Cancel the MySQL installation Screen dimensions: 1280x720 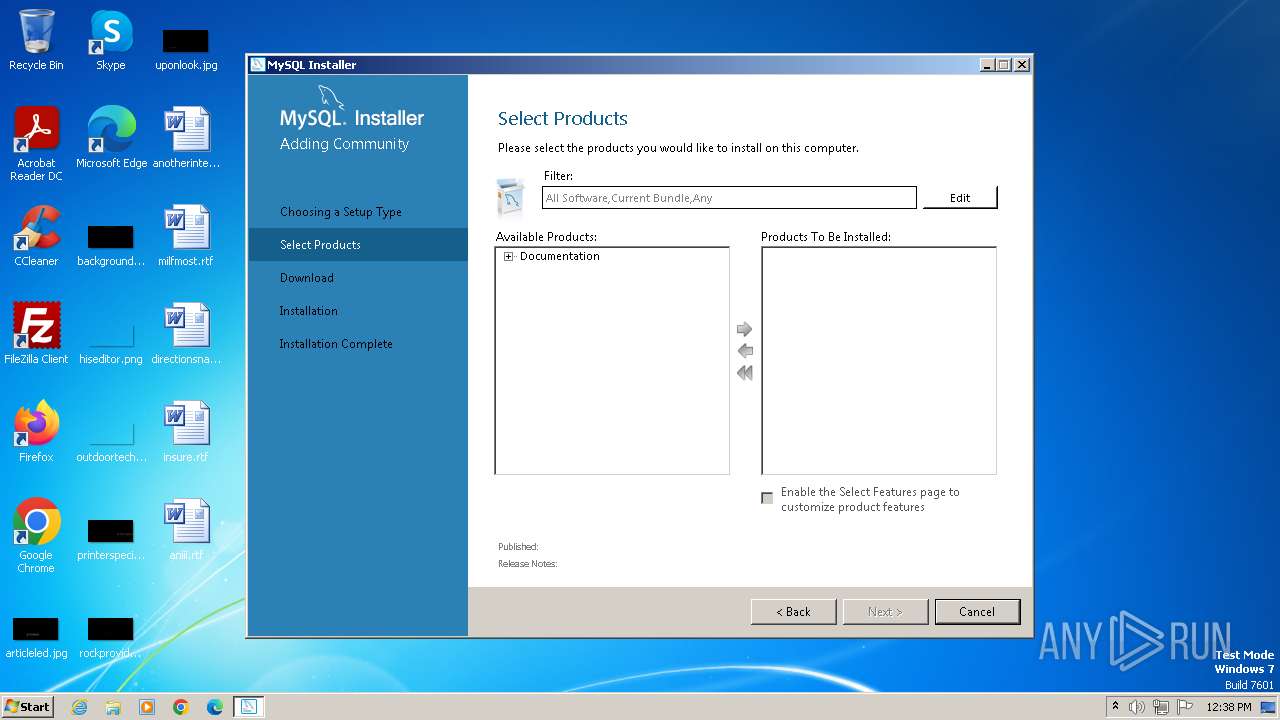[x=977, y=612]
